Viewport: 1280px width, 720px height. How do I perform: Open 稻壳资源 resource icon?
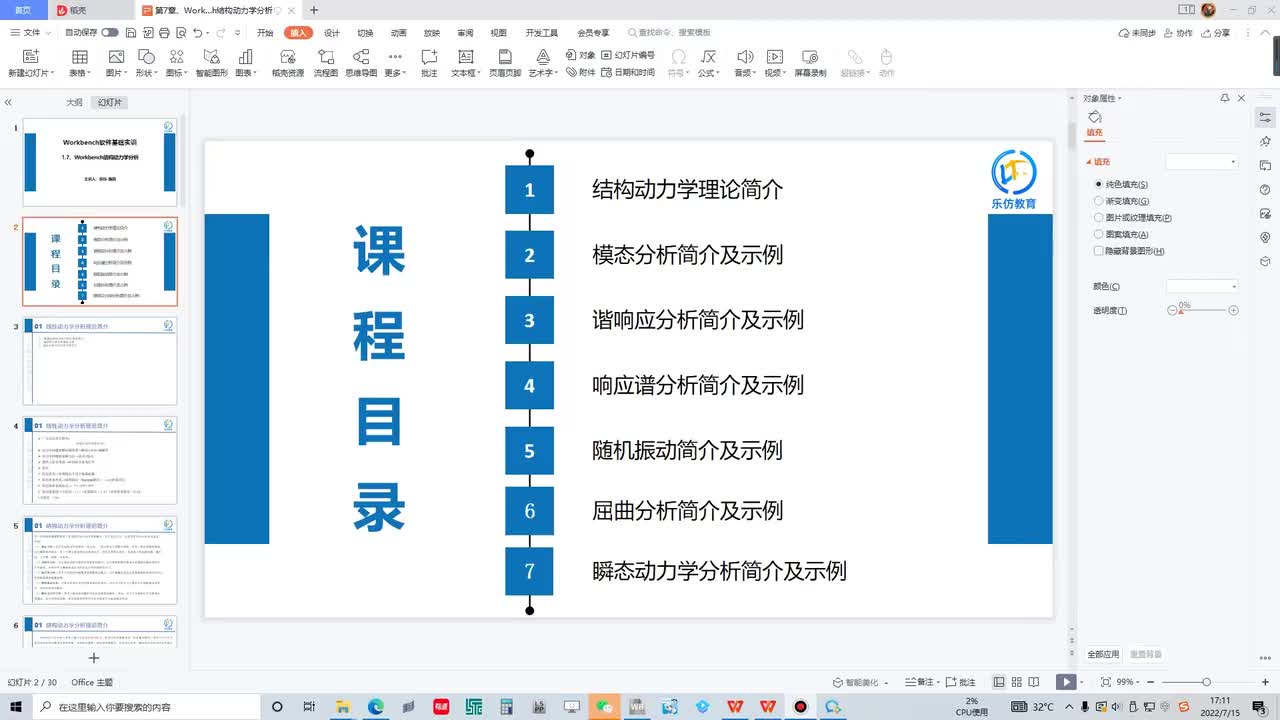288,57
